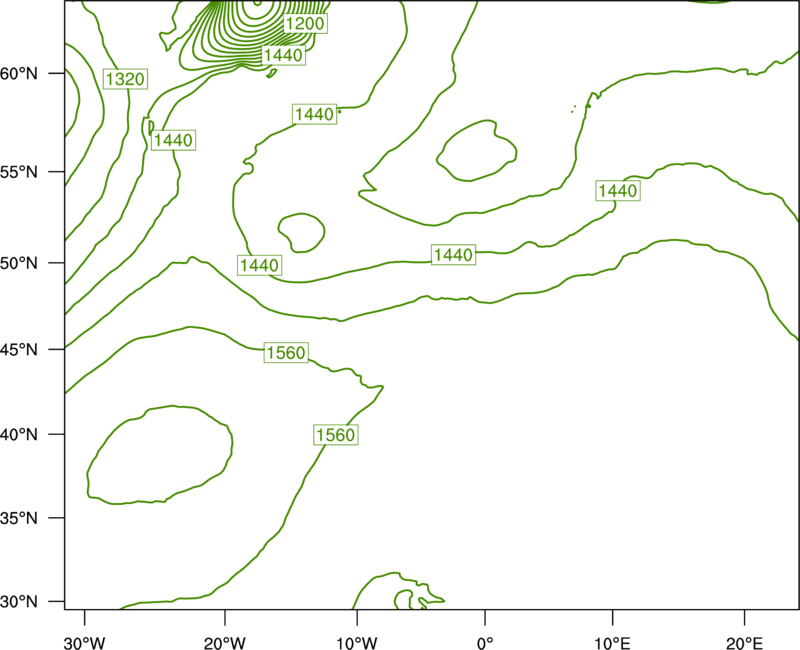The width and height of the screenshot is (800, 650).
Task: Click the 20°E longitude axis label
Action: (x=744, y=643)
